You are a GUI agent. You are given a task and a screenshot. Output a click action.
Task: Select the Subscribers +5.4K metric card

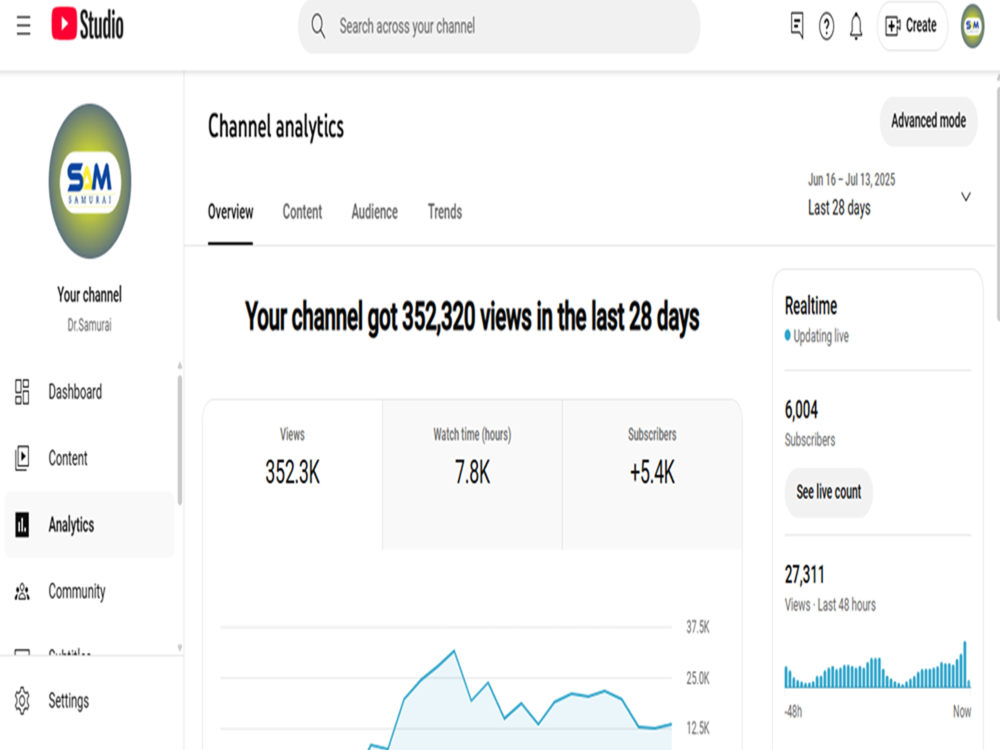[652, 474]
